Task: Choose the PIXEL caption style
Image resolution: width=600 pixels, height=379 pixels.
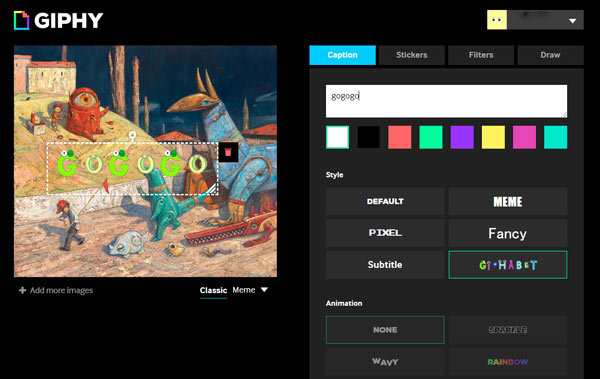Action: coord(385,233)
